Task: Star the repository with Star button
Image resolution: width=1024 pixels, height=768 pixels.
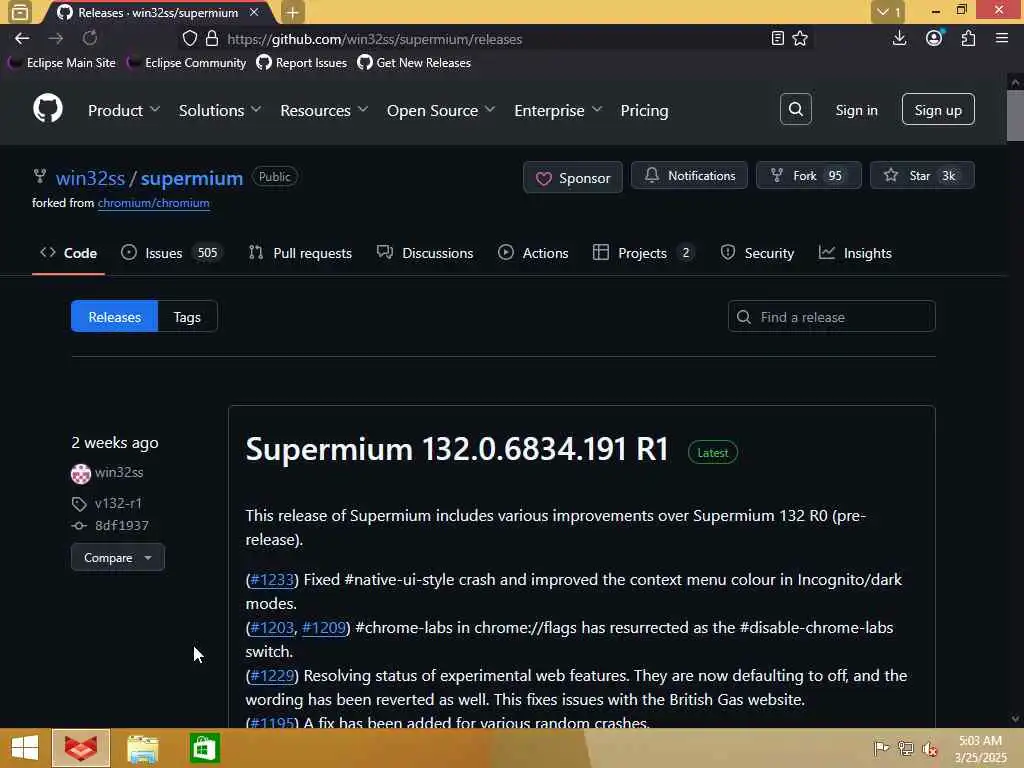Action: point(922,176)
